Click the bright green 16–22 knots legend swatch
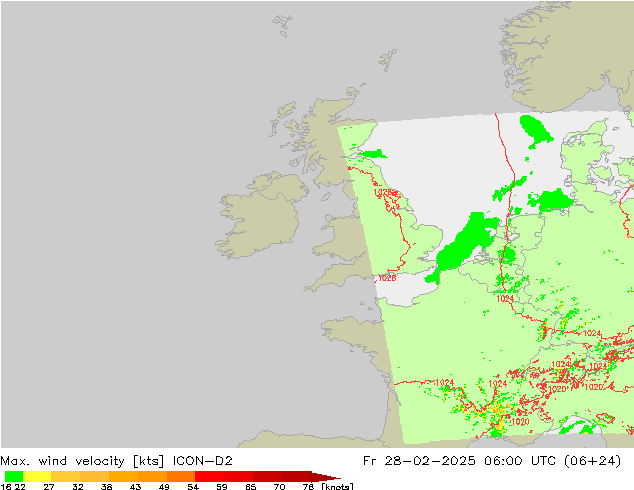 [x=14, y=476]
